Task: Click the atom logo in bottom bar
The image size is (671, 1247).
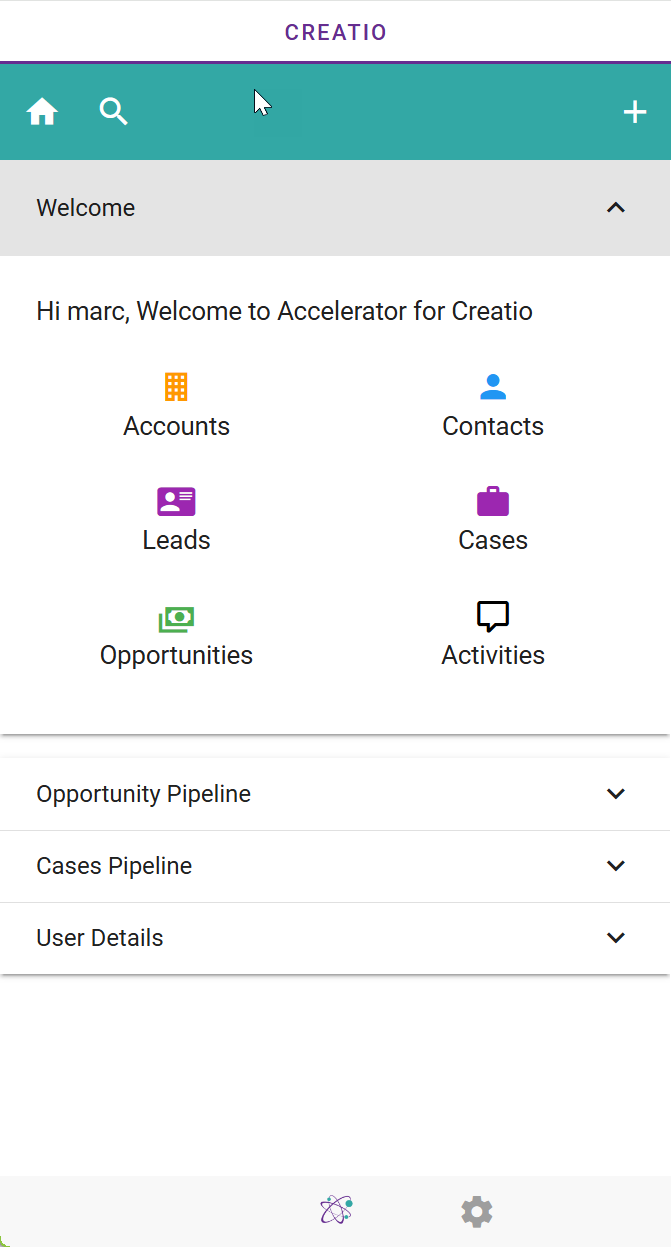Action: click(336, 1210)
